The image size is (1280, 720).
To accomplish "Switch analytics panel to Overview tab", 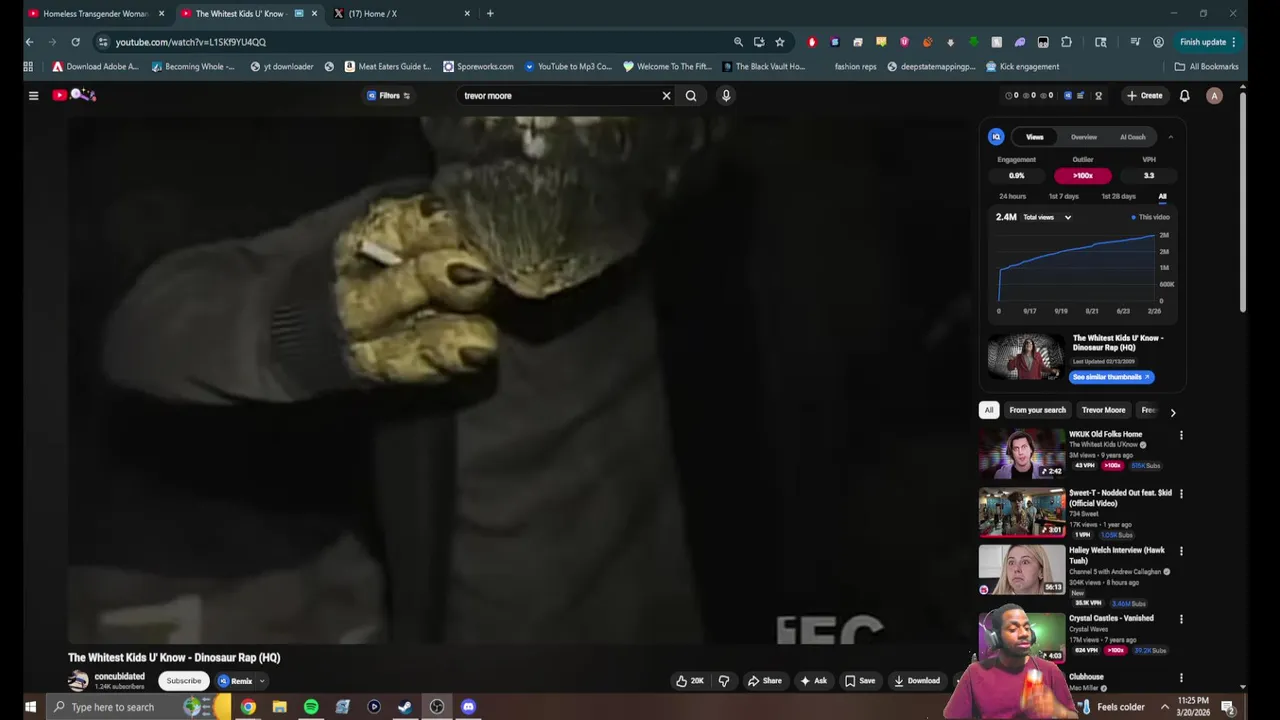I will pyautogui.click(x=1084, y=137).
